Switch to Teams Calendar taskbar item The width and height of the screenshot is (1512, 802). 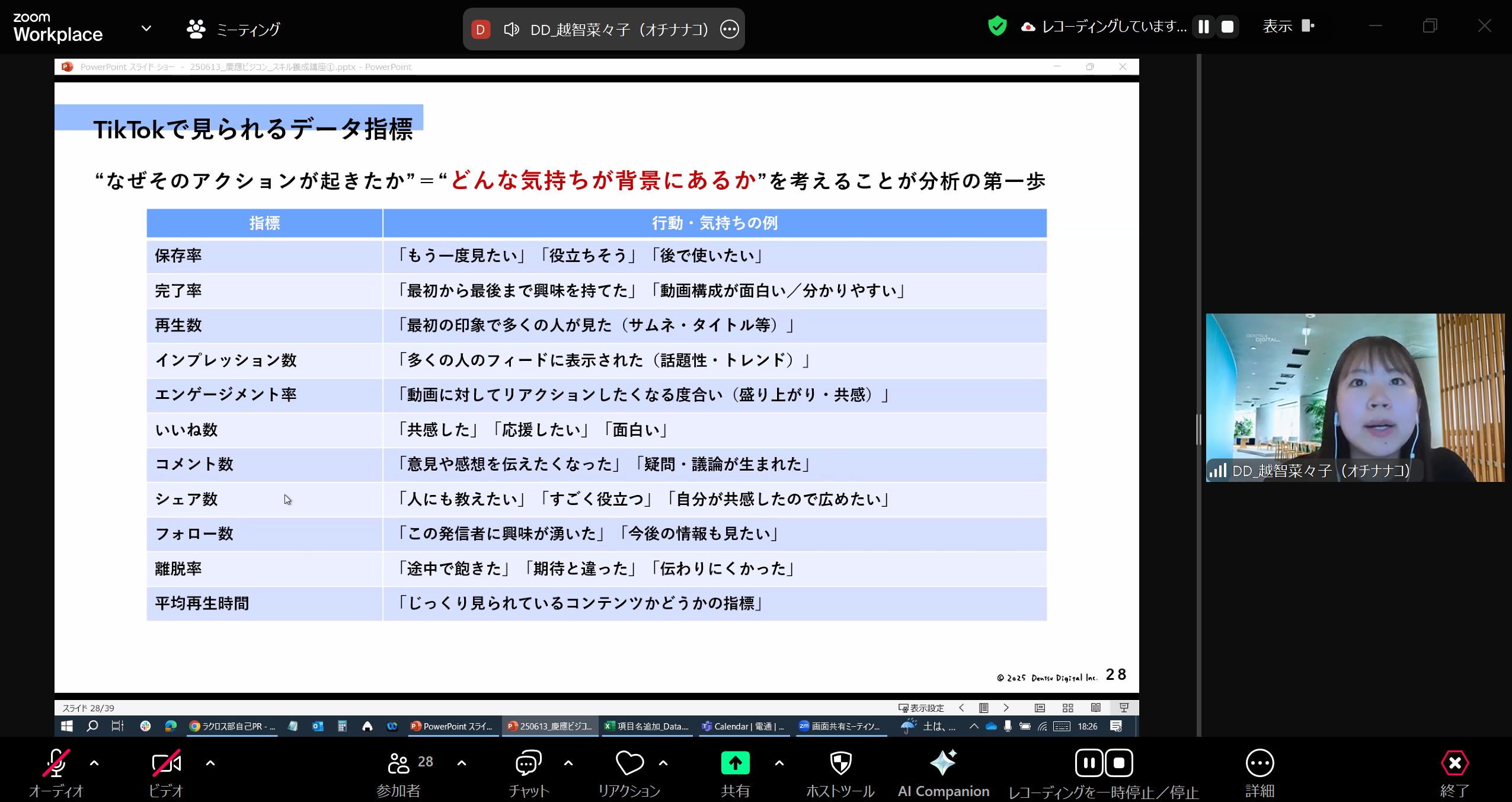[743, 726]
